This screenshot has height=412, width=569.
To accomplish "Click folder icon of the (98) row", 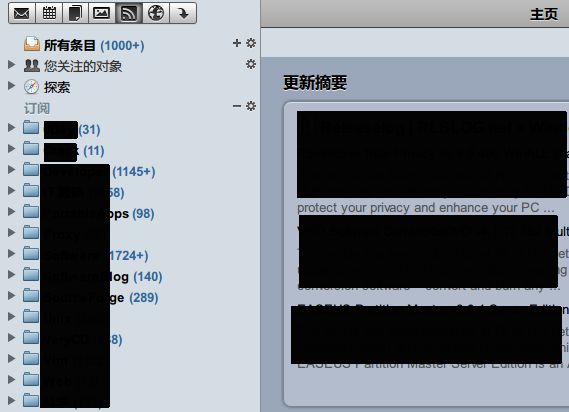I will [31, 212].
